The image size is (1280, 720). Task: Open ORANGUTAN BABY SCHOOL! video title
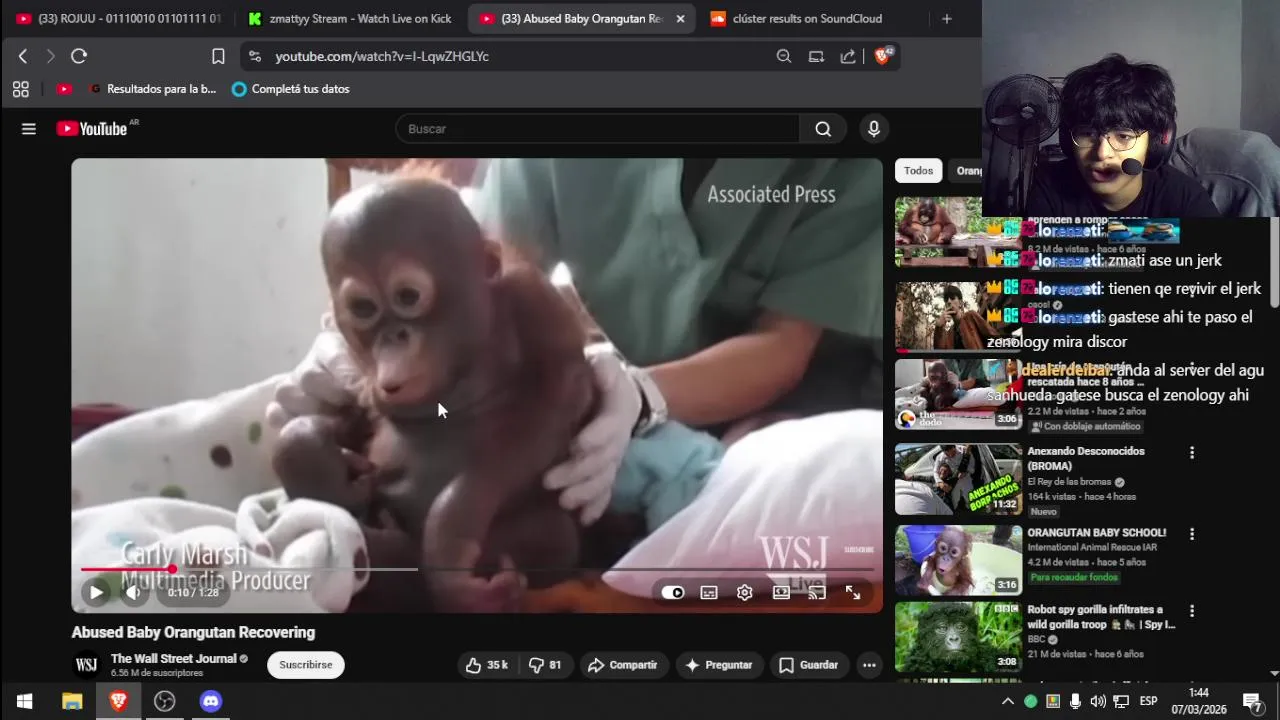click(1096, 533)
